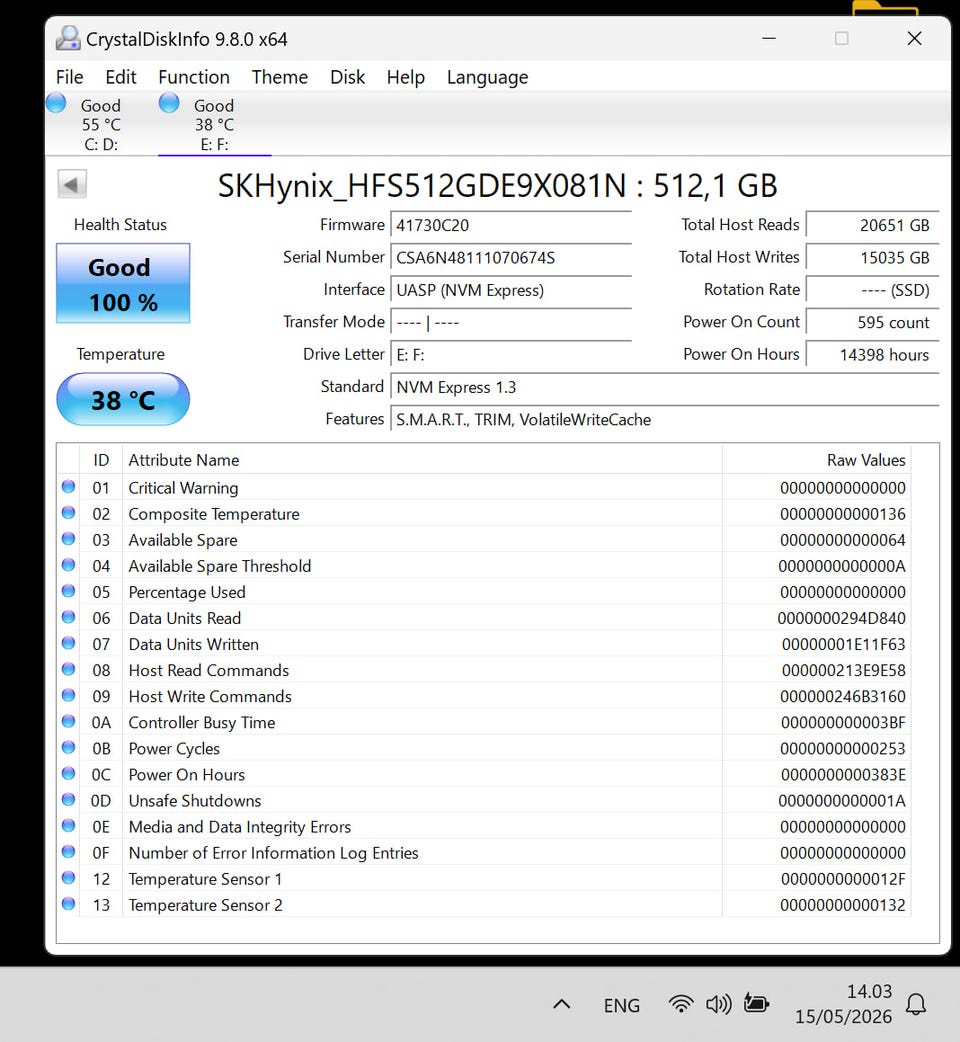Click the Total Host Writes value 15035 GB
The width and height of the screenshot is (960, 1042).
[872, 258]
